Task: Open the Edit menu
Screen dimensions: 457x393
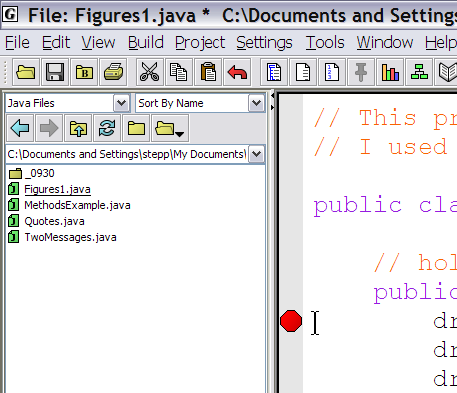Action: click(56, 43)
